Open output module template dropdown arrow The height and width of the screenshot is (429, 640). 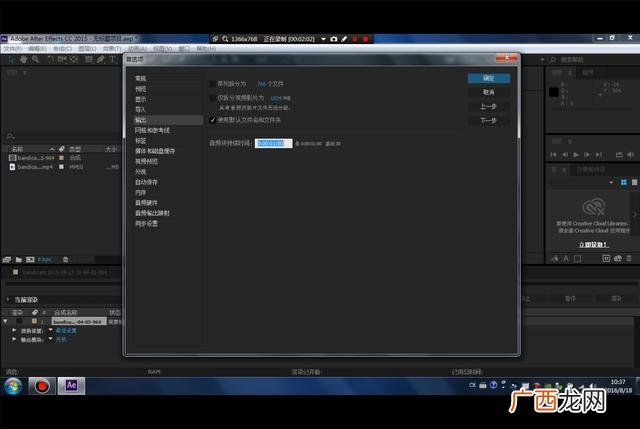tap(51, 339)
